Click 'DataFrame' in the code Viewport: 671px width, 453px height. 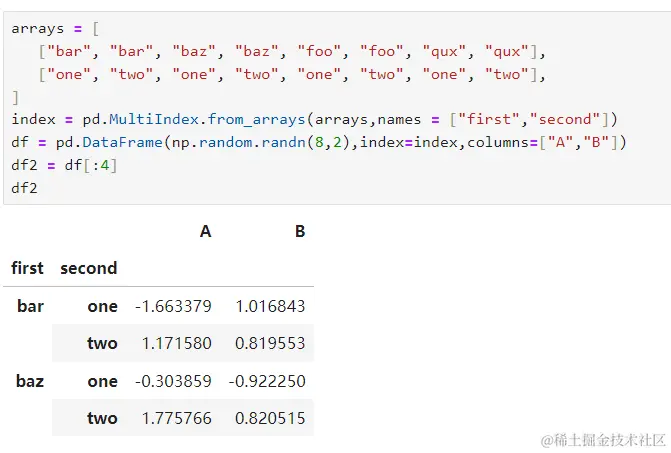click(x=122, y=142)
